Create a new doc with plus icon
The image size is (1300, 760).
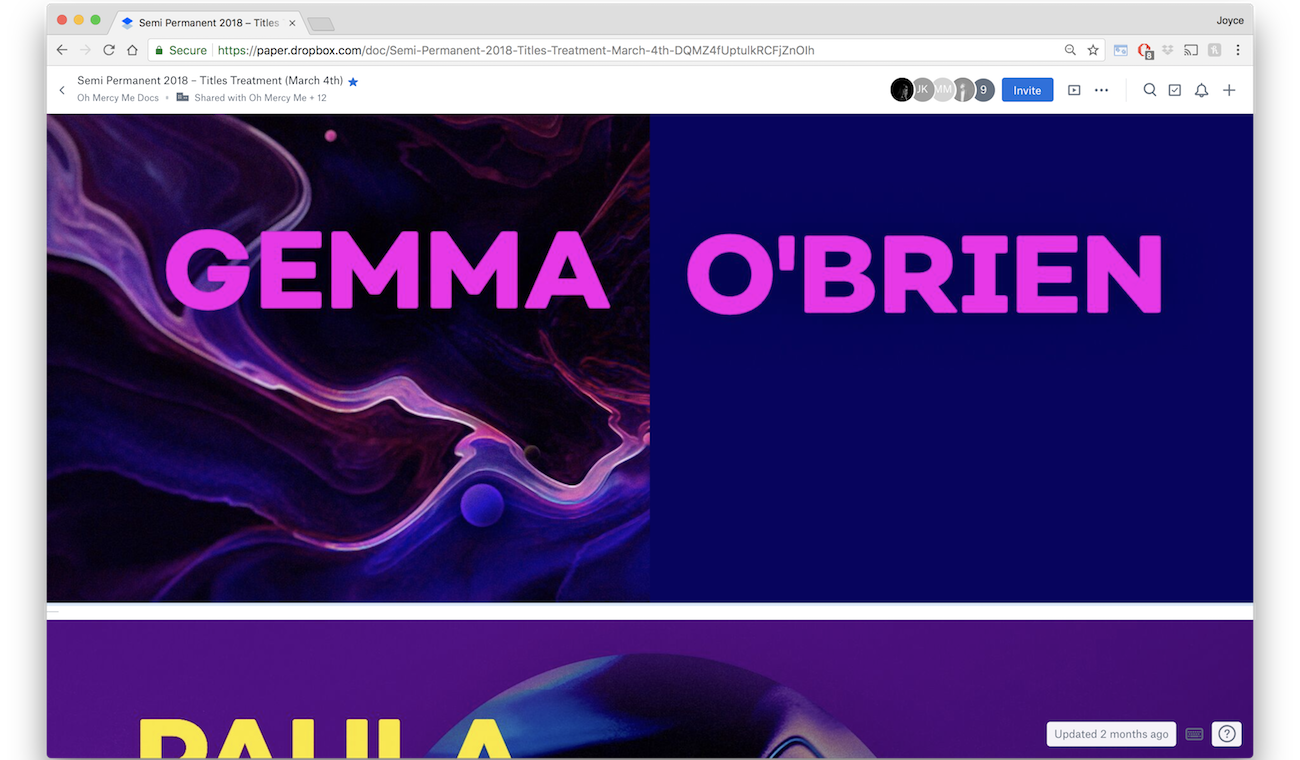tap(1229, 90)
